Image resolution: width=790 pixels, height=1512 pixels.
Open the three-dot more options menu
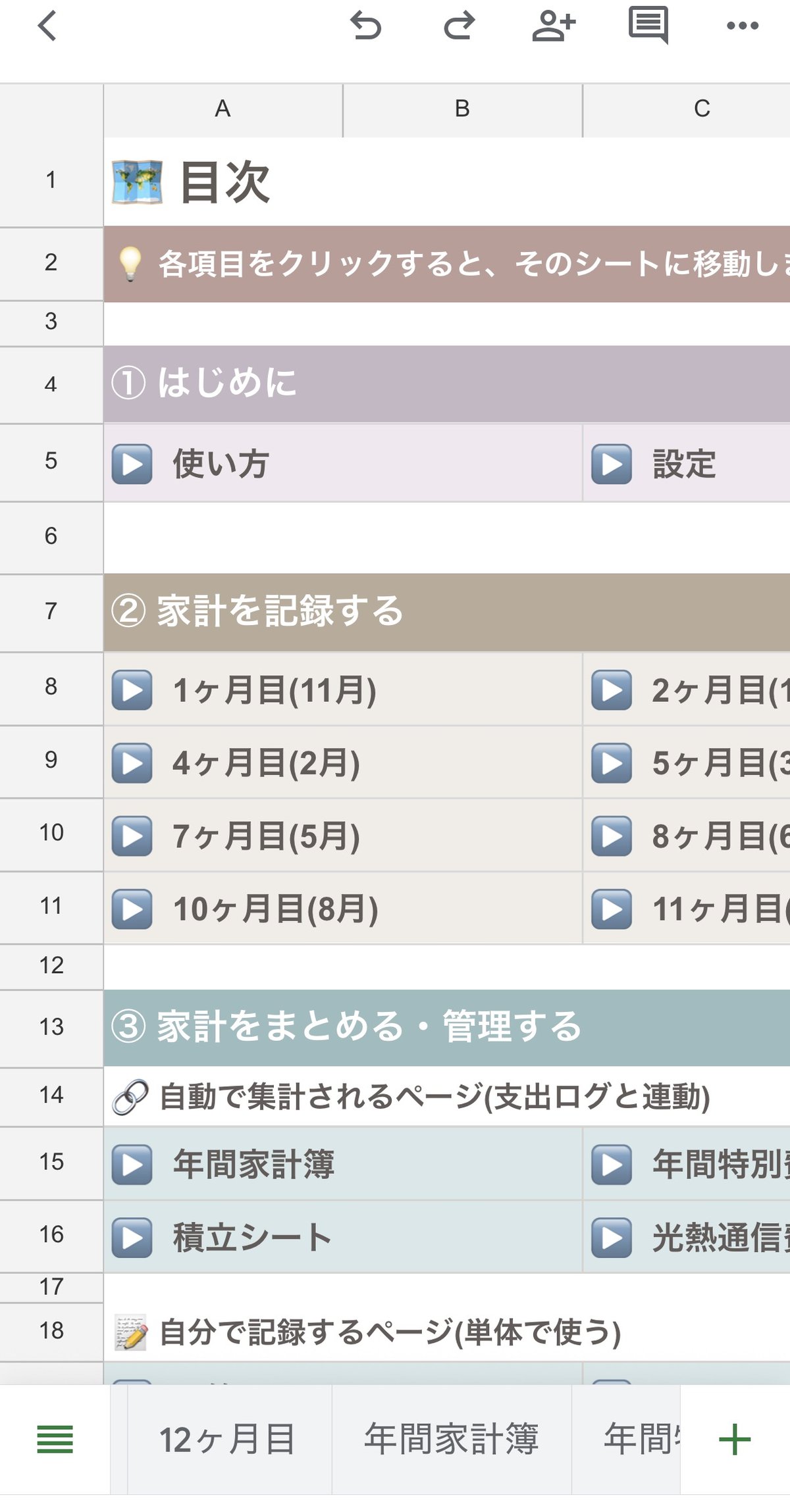(x=743, y=26)
